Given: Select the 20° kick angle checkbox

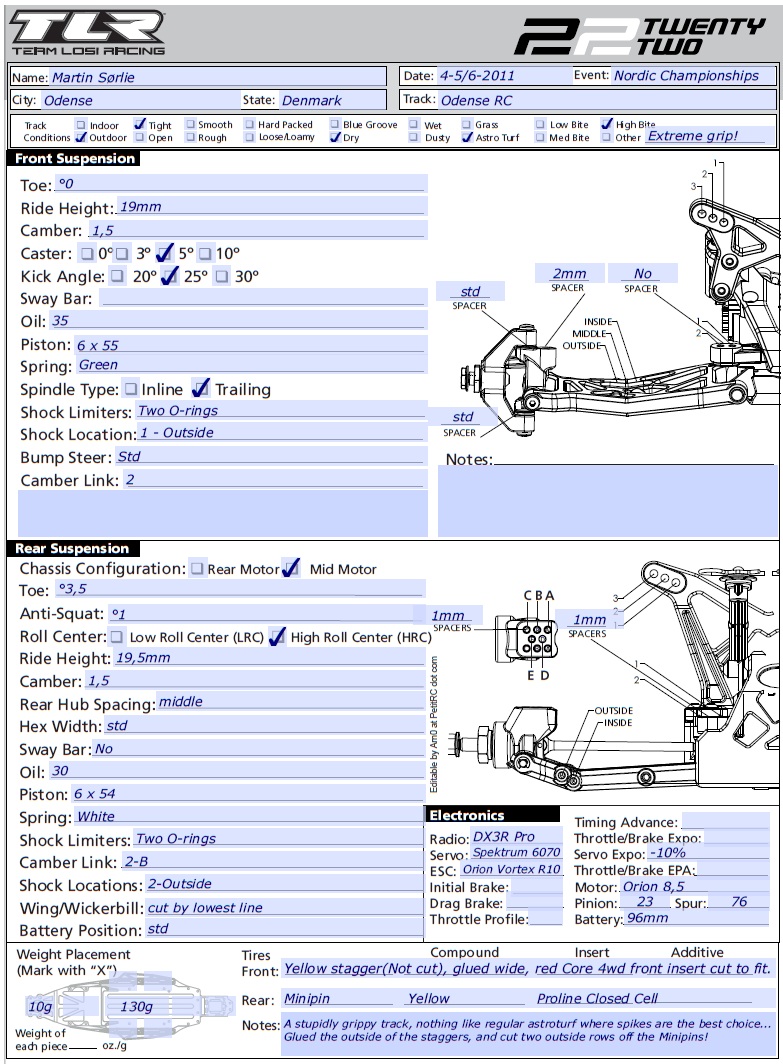Looking at the screenshot, I should [x=118, y=276].
